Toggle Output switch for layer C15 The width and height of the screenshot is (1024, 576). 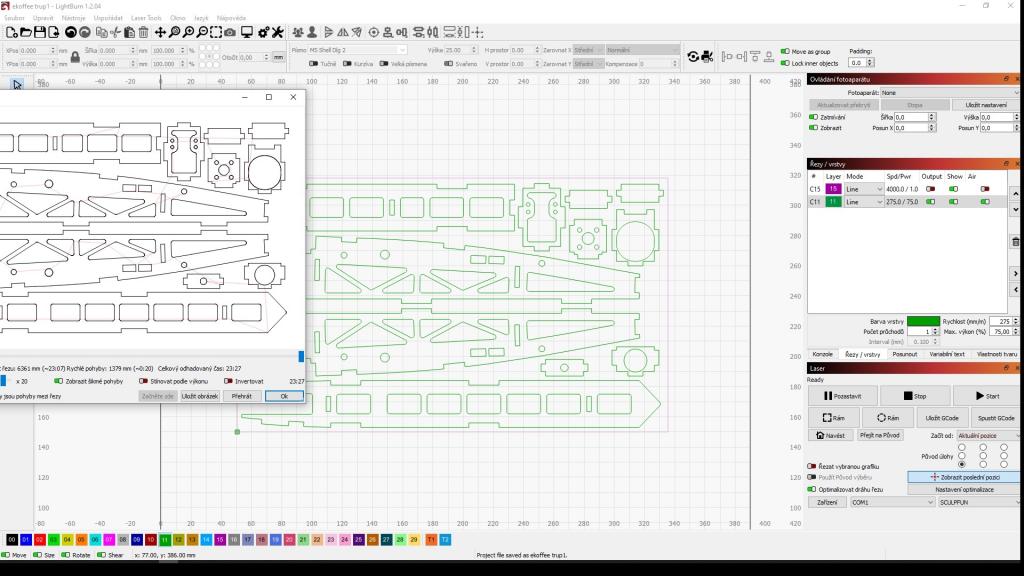tap(931, 188)
